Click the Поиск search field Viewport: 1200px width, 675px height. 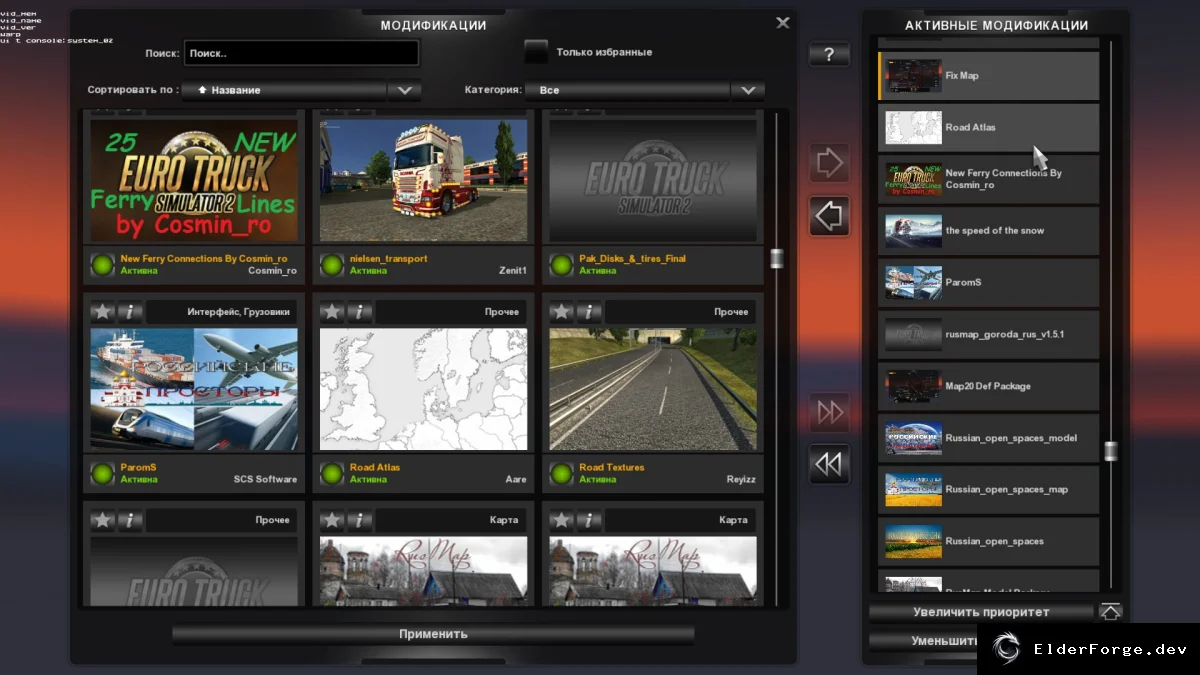tap(301, 53)
